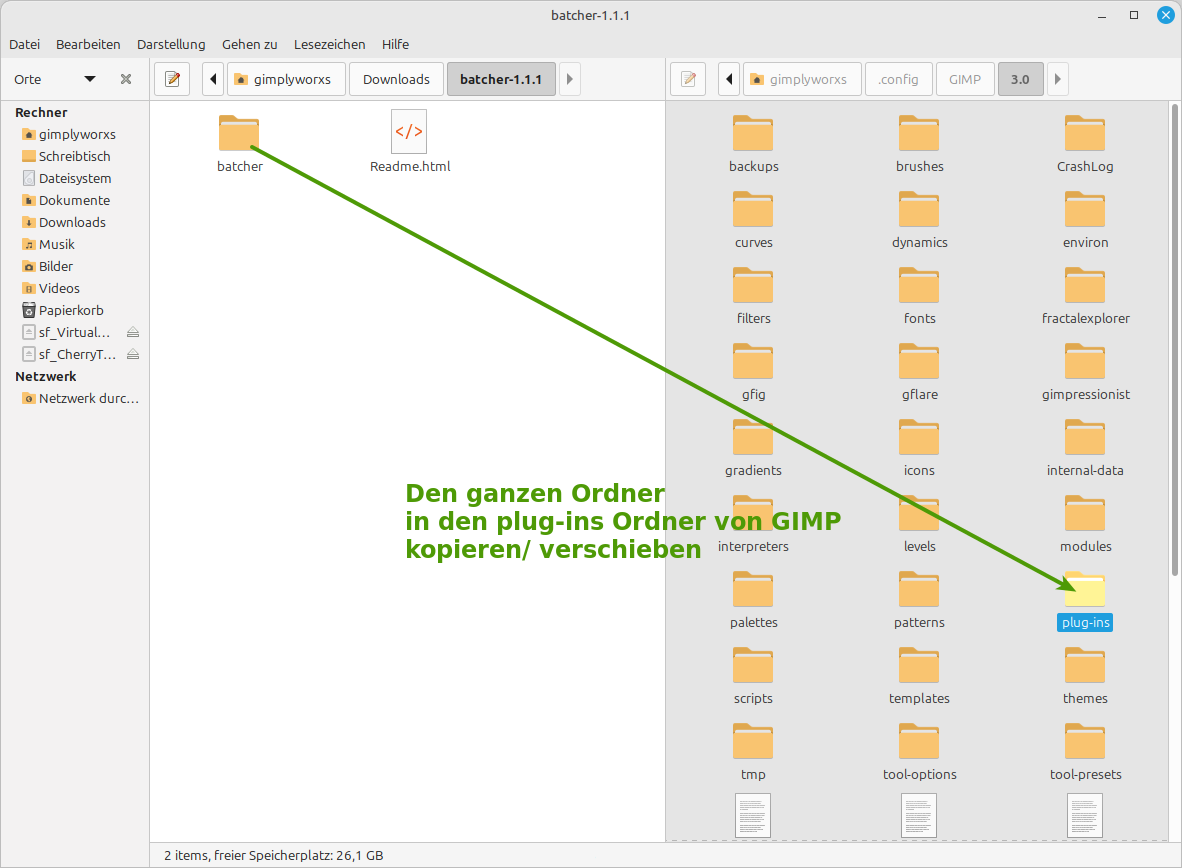Screen dimensions: 1182x868
Task: Eject the sf_CherryT... volume
Action: click(133, 354)
